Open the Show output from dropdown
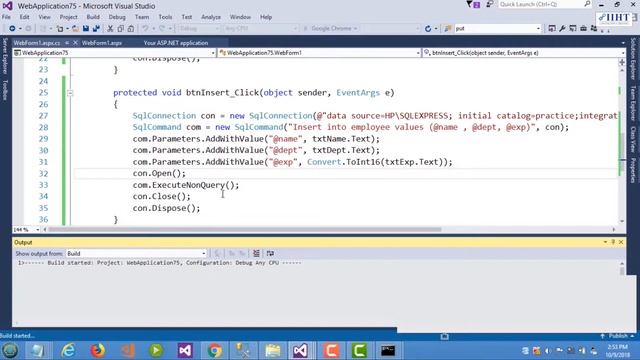Screen dimensions: 640x360 click(x=136, y=253)
